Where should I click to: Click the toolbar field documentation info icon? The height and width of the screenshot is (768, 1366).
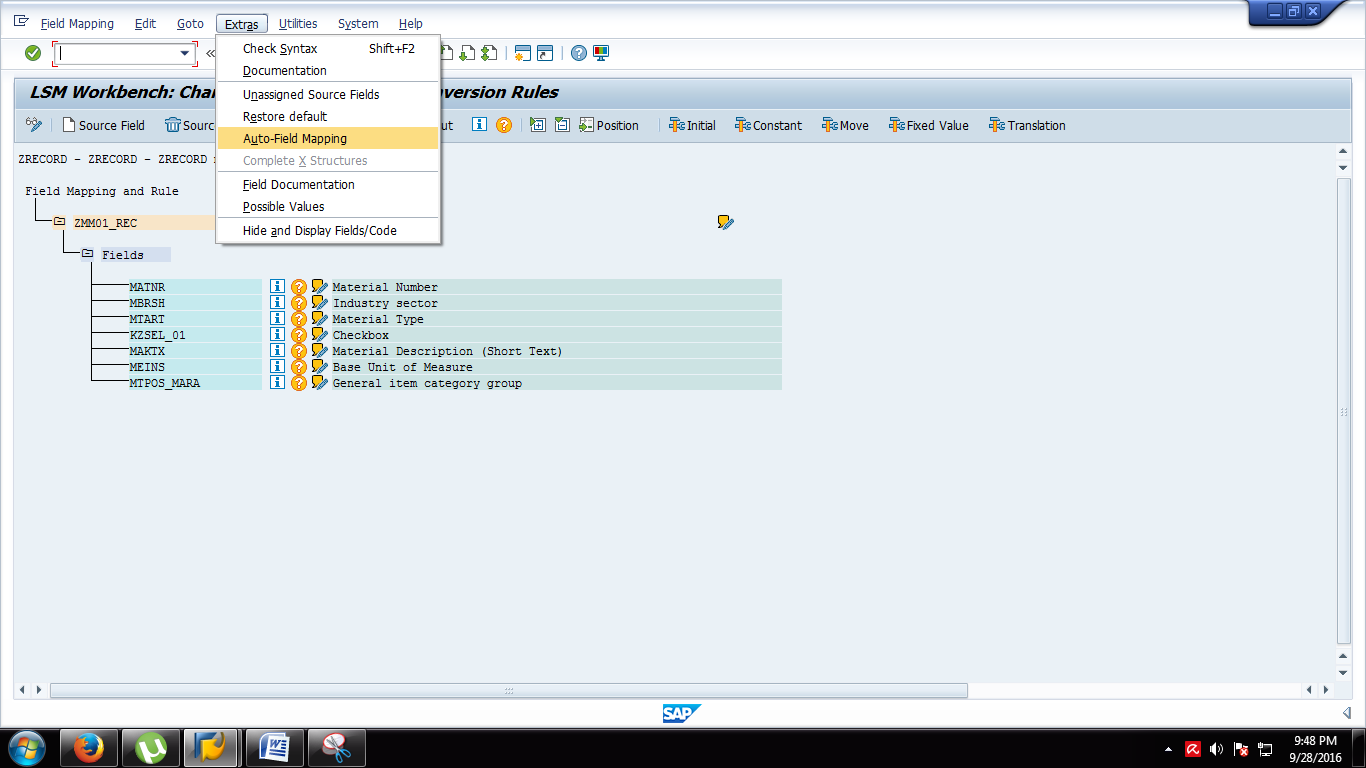pos(479,125)
